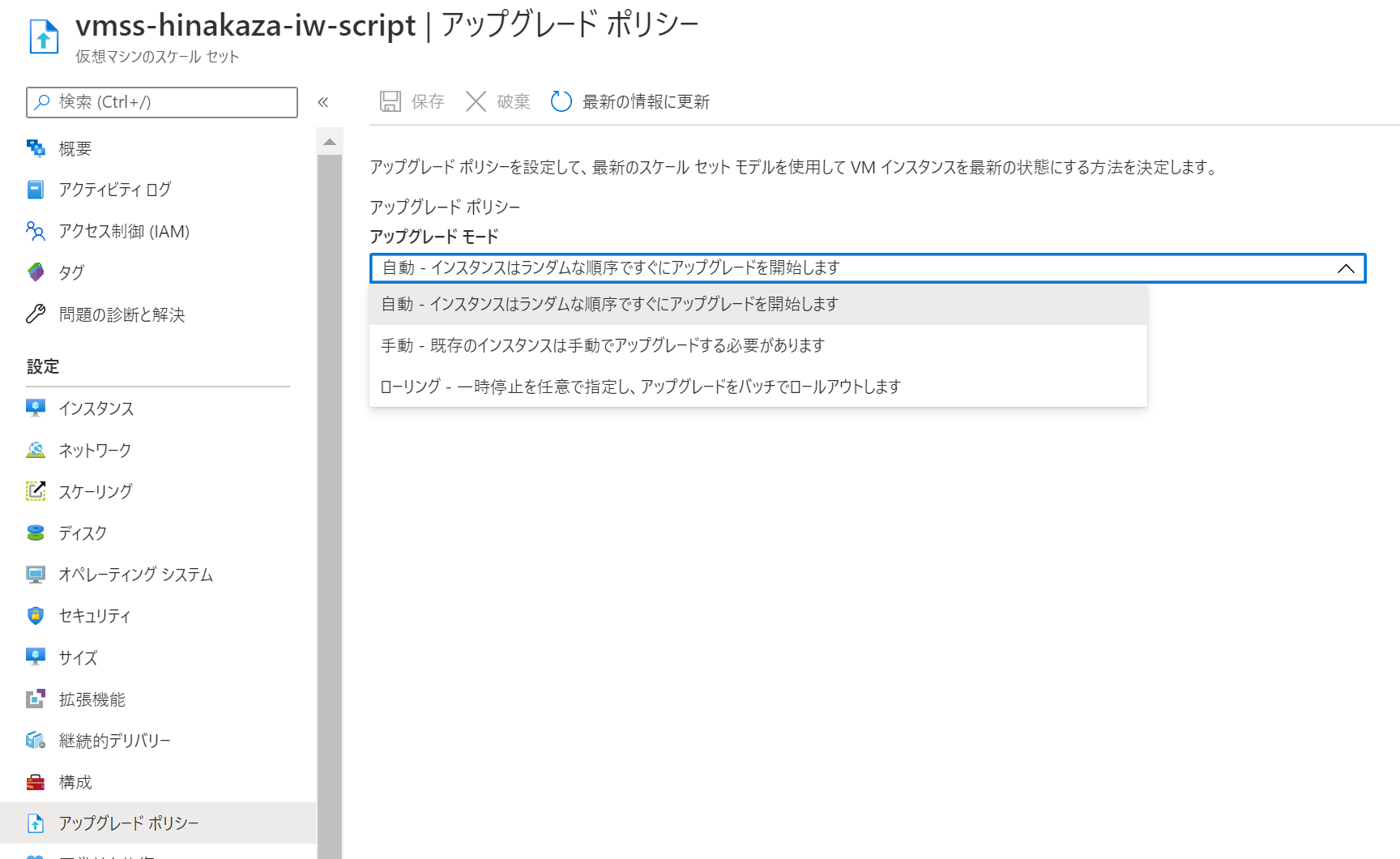The image size is (1400, 859).
Task: Click the タグ tag icon
Action: (36, 272)
